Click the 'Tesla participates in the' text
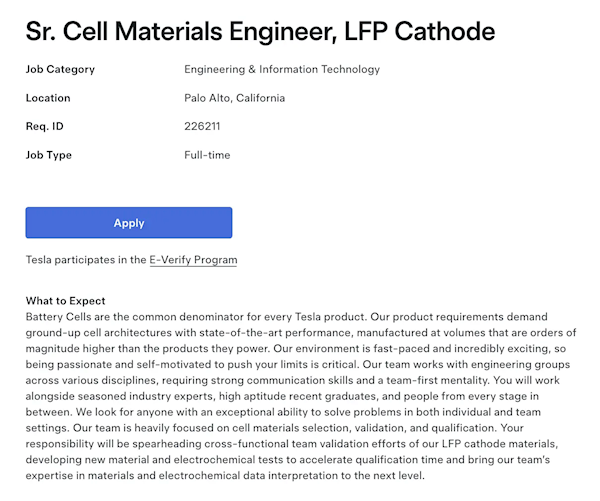The width and height of the screenshot is (600, 501). pyautogui.click(x=86, y=260)
